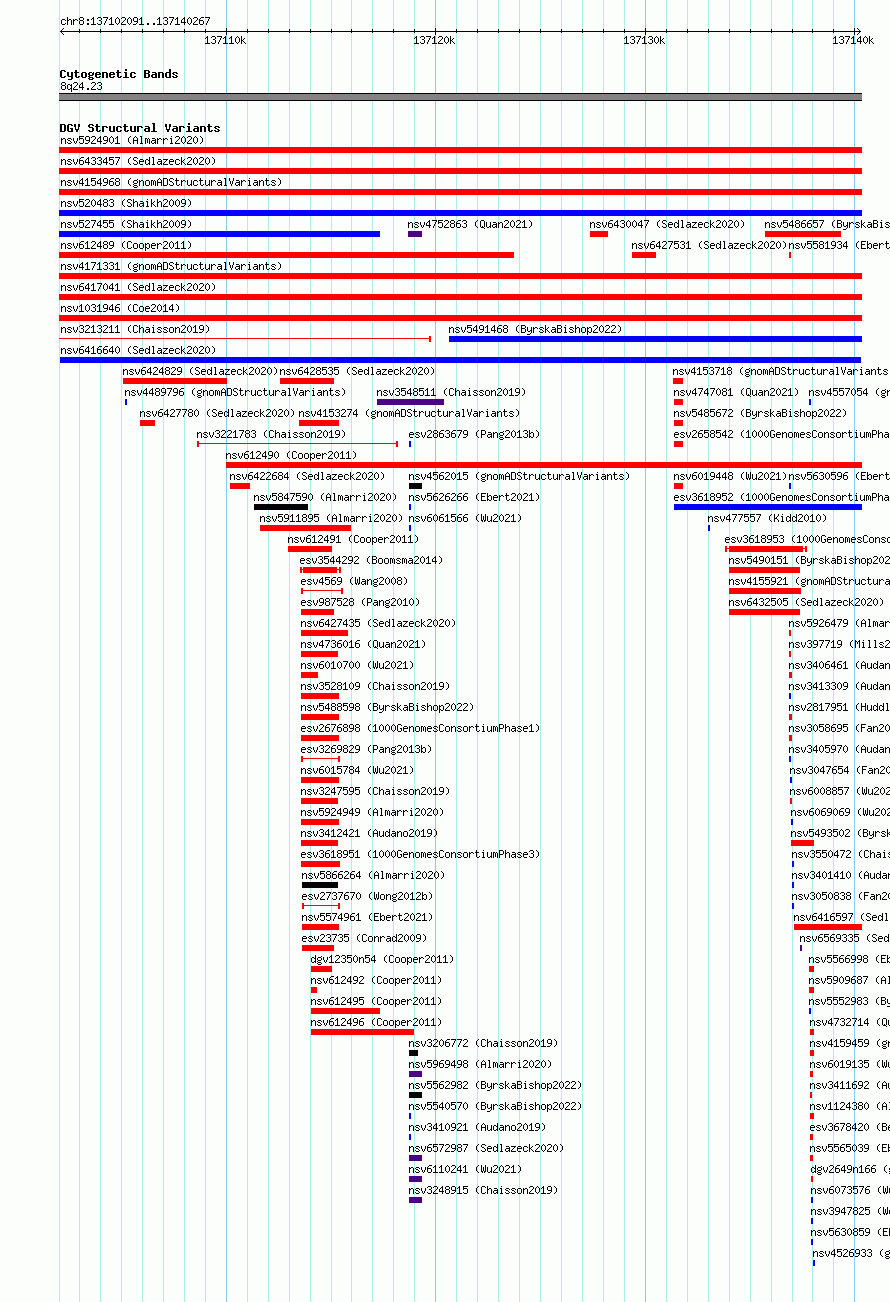Viewport: 890px width, 1302px height.
Task: Select dgv12350n54 (Cooper2011) label
Action: [382, 959]
